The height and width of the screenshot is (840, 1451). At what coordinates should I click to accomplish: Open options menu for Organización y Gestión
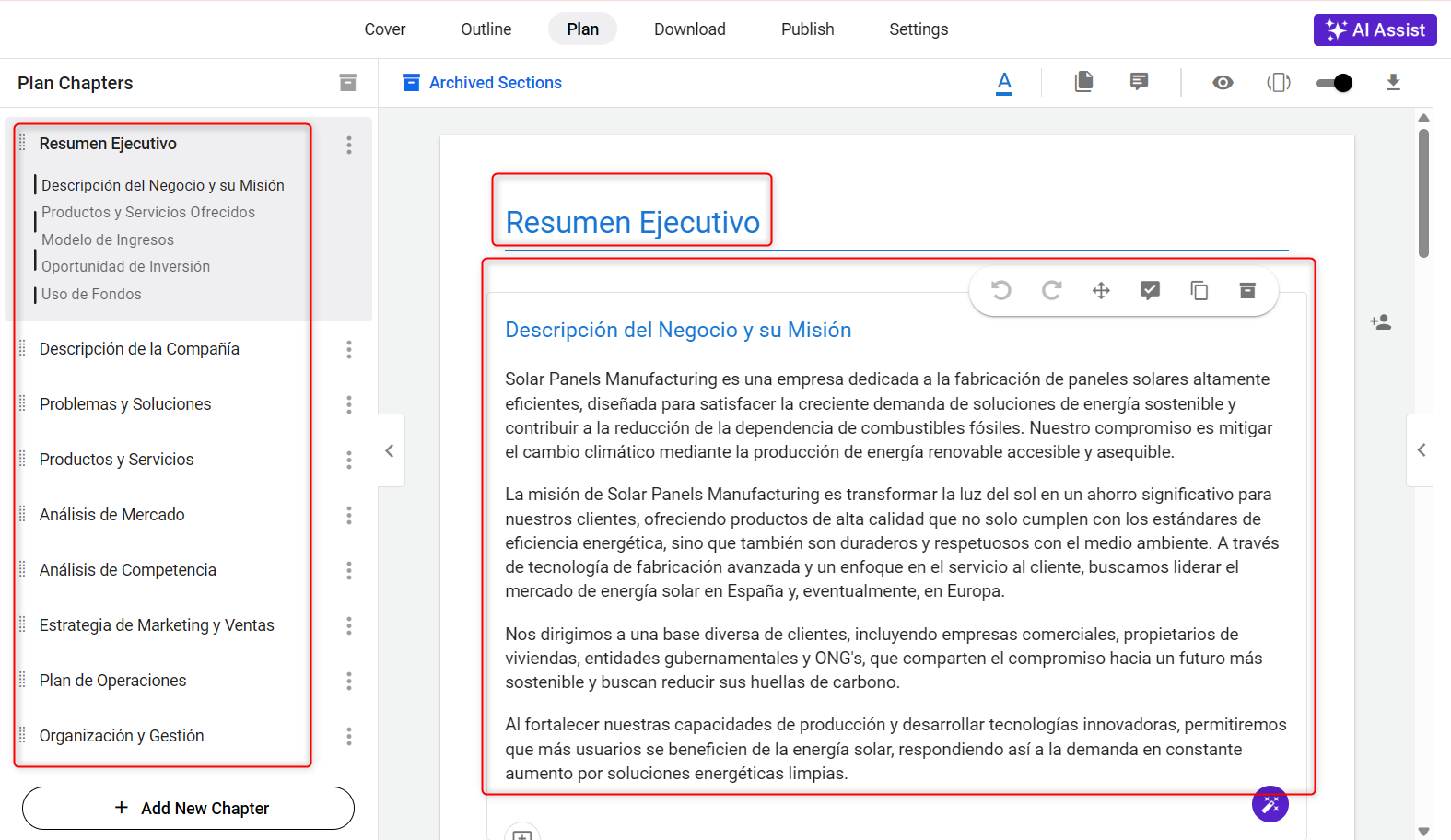[x=349, y=736]
